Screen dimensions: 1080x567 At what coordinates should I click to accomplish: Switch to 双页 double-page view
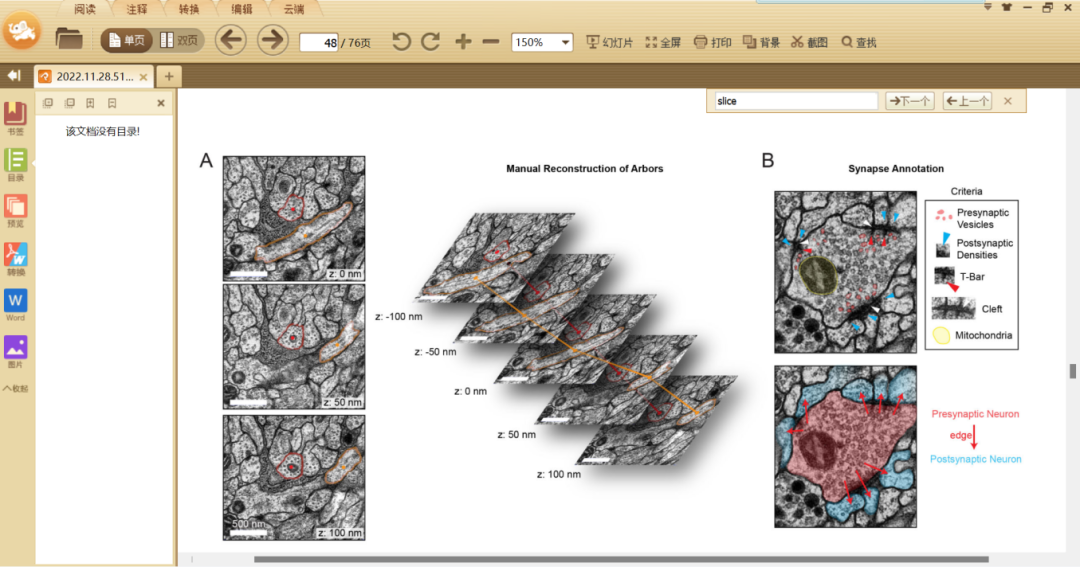pyautogui.click(x=179, y=41)
